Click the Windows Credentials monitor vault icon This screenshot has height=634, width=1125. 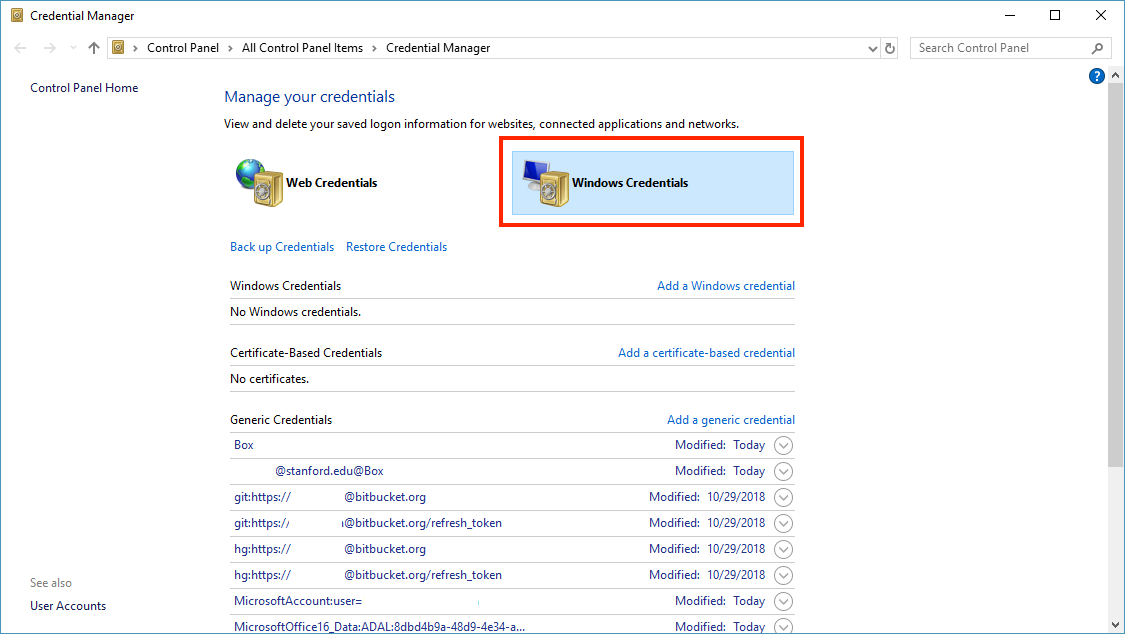point(545,184)
